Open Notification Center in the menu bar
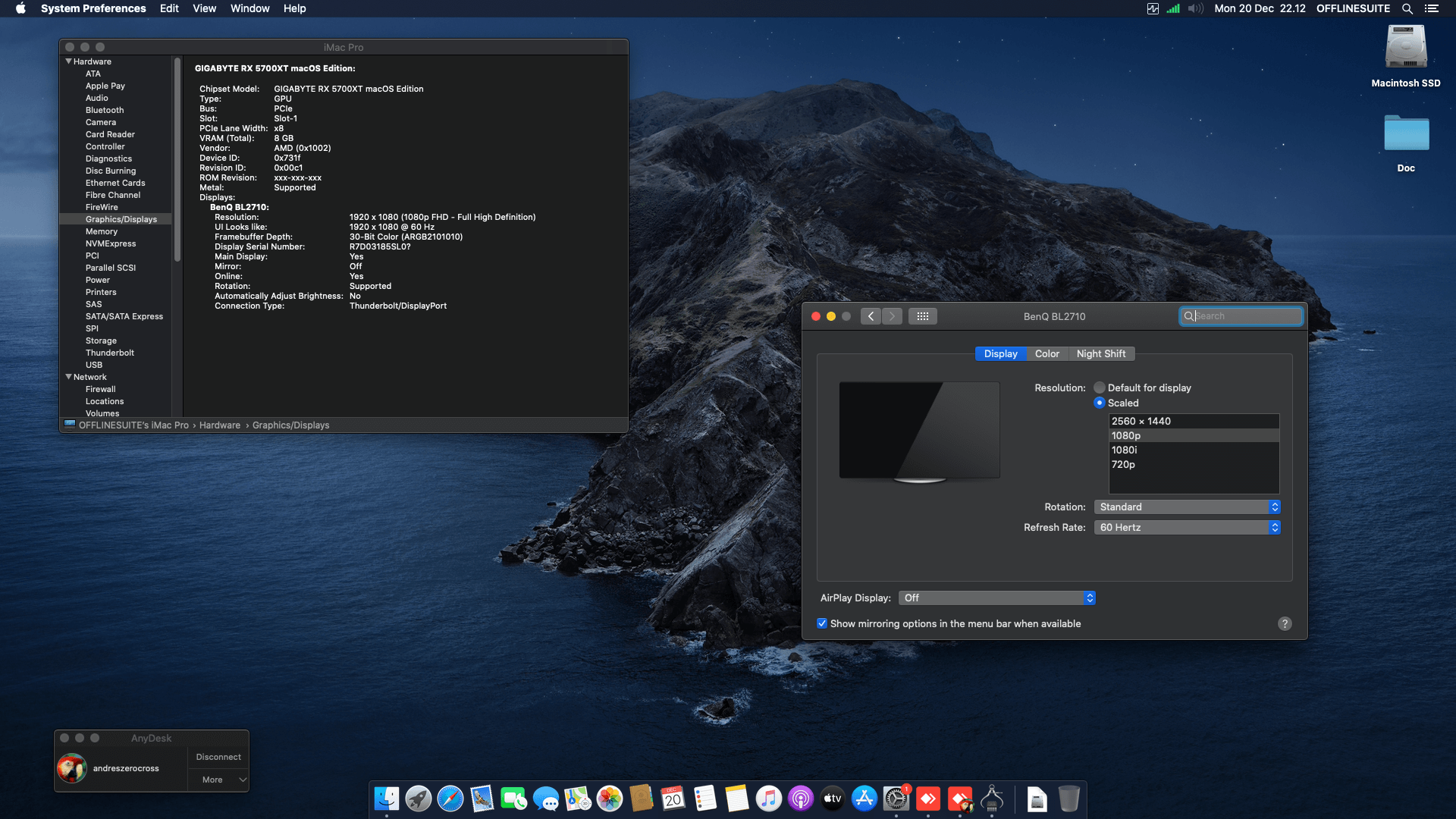 (1432, 8)
